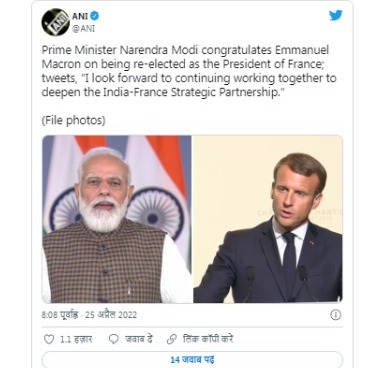Open the Twitter bird logo
Screen dimensions: 377x368
tap(335, 15)
